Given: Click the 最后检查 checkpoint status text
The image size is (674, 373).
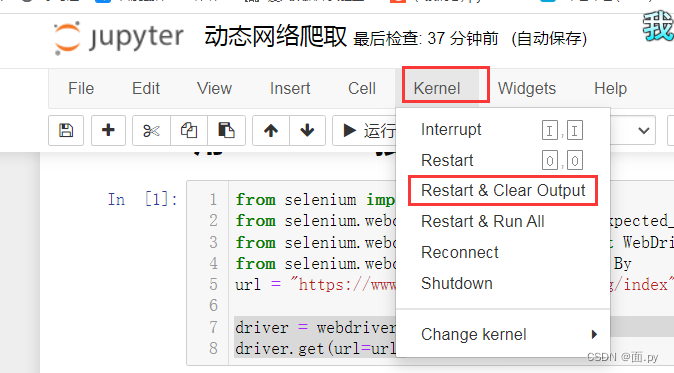Looking at the screenshot, I should [426, 39].
